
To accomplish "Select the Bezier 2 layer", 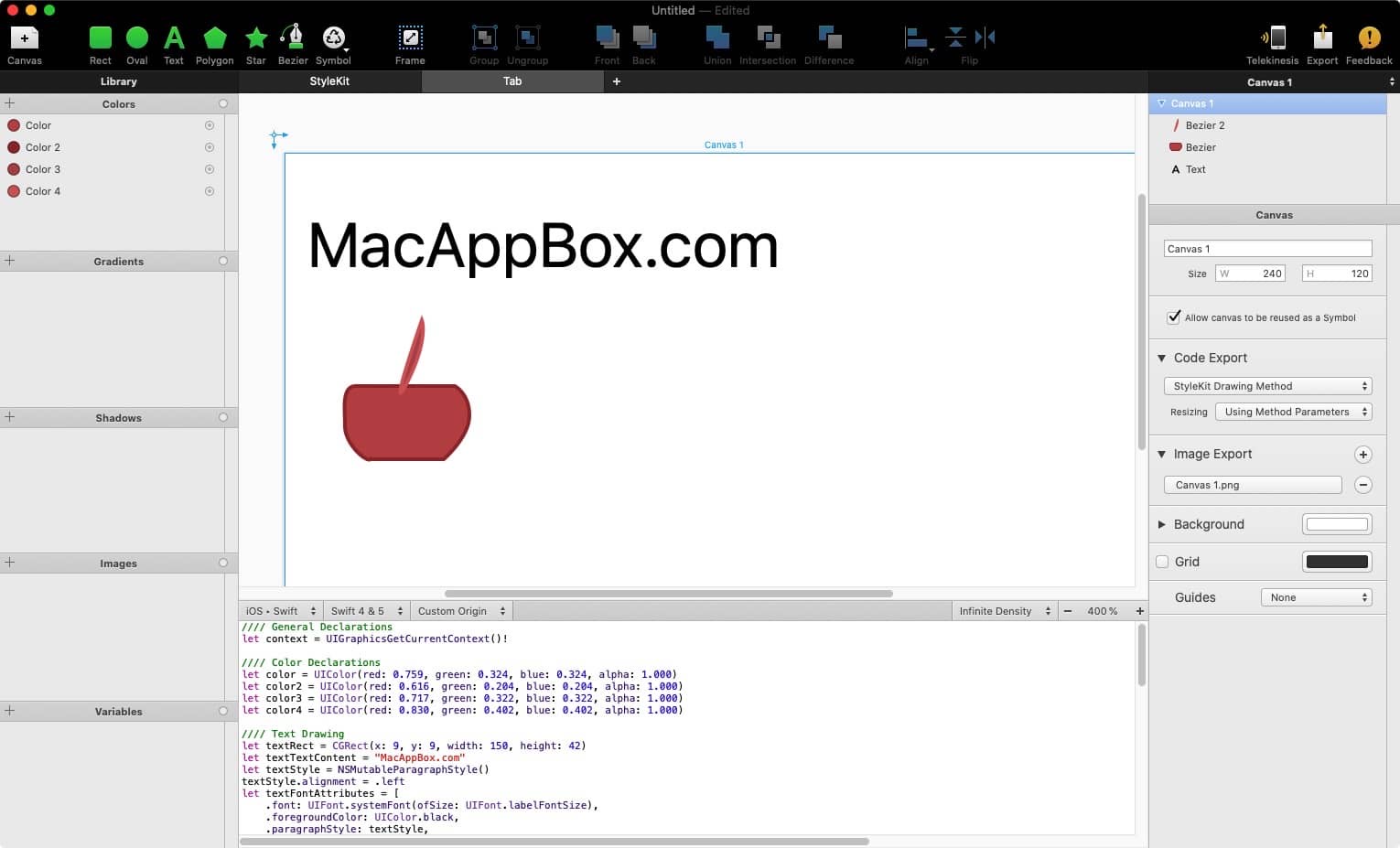I will [1267, 125].
